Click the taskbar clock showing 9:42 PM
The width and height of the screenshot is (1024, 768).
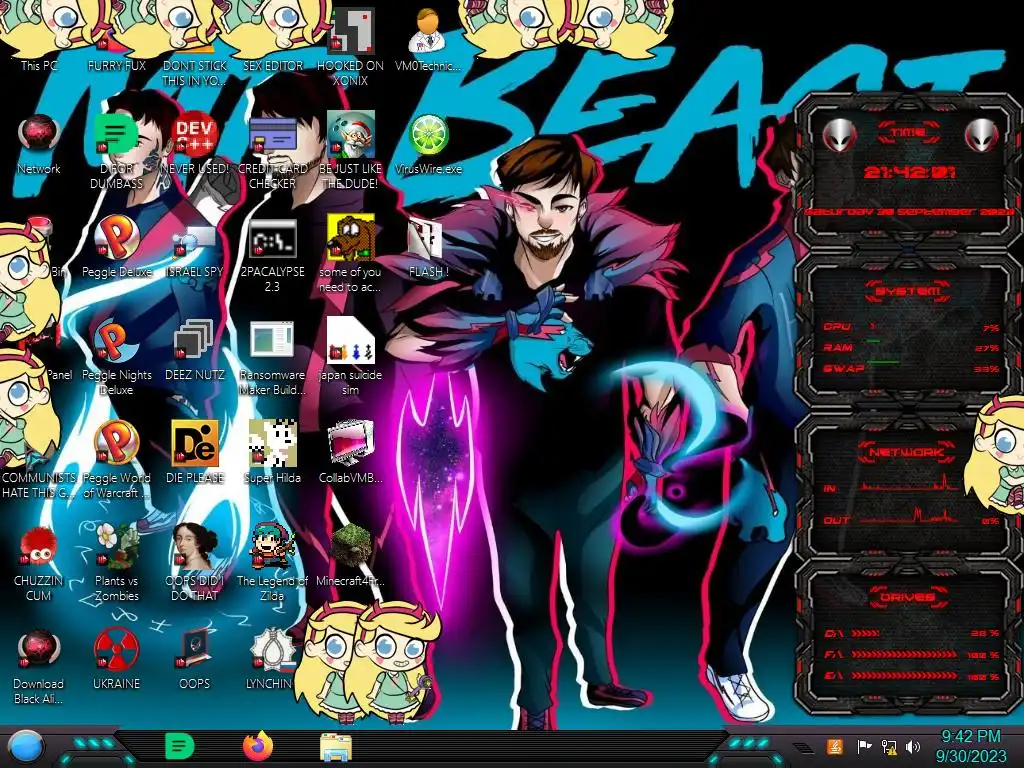pos(971,746)
